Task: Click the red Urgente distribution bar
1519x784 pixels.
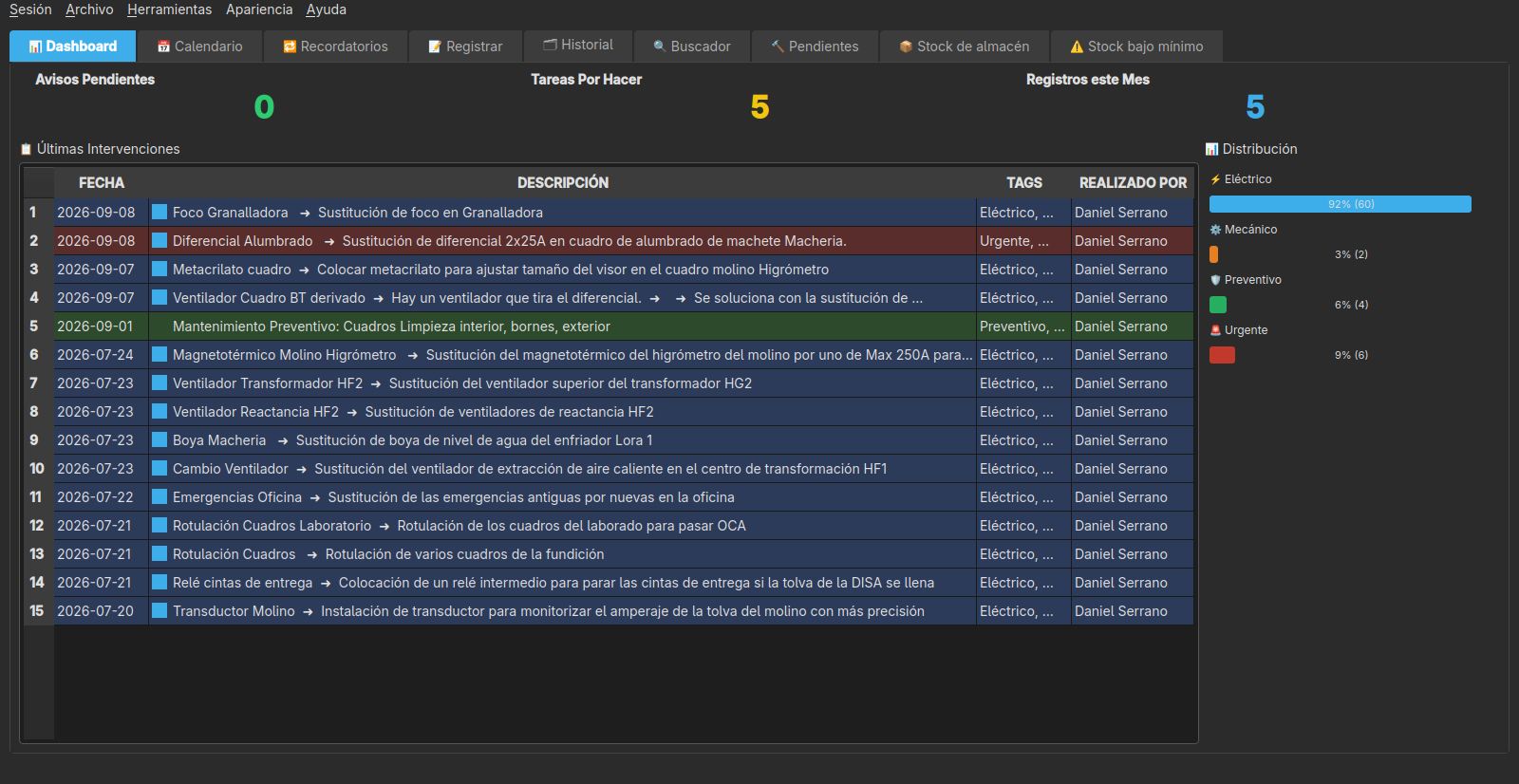Action: tap(1222, 355)
